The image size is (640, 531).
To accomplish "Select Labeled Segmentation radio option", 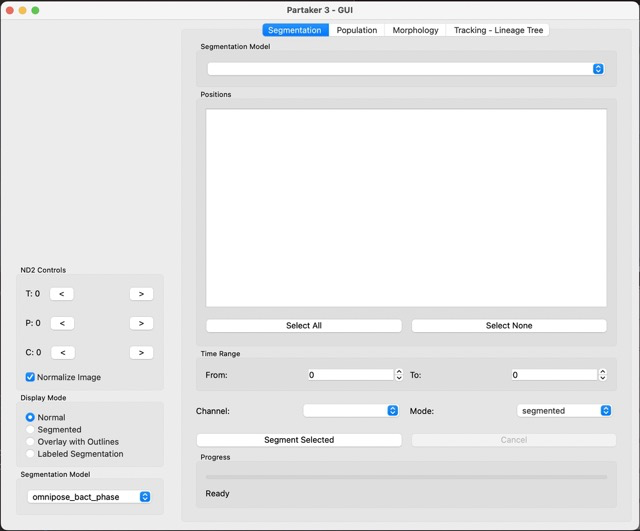I will [30, 453].
